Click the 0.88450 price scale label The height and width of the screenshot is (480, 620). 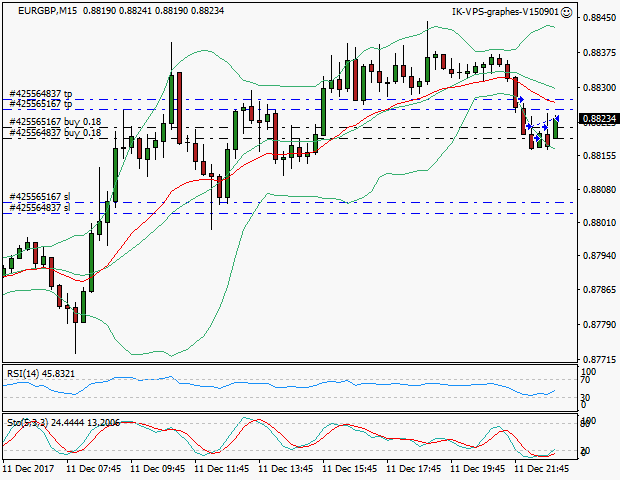pyautogui.click(x=598, y=18)
